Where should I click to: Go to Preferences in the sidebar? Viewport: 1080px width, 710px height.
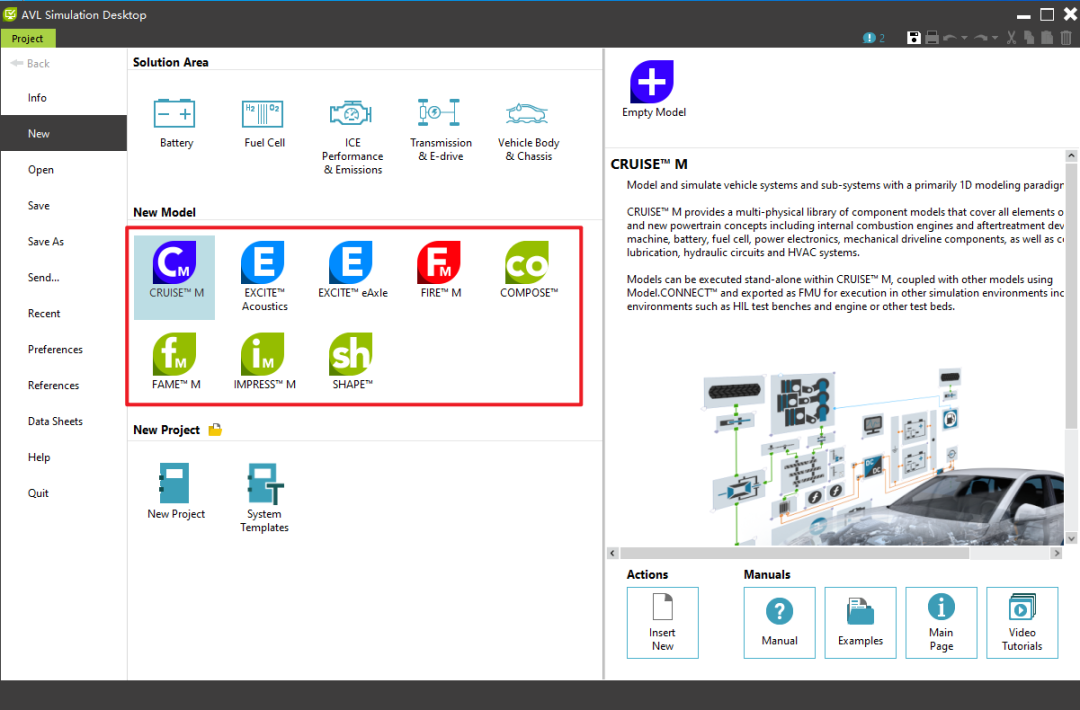[55, 349]
